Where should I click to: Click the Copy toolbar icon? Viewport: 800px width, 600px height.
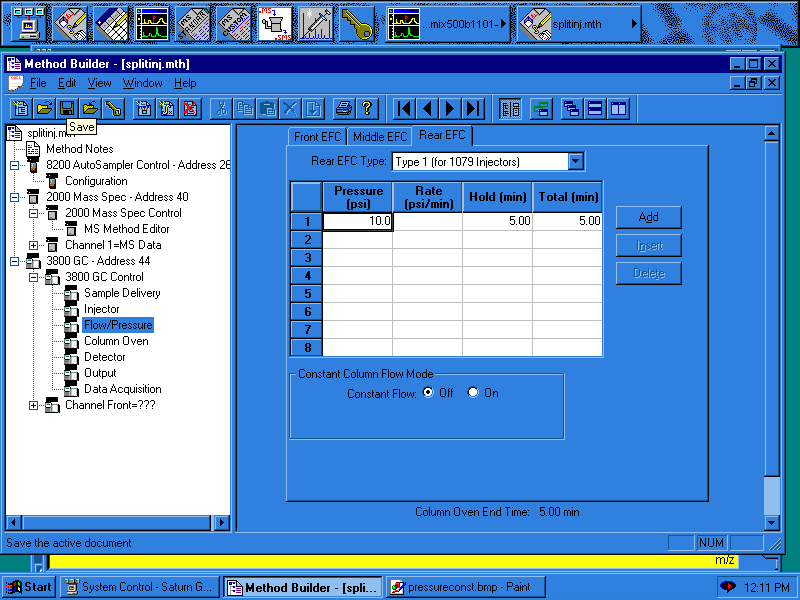pyautogui.click(x=244, y=109)
